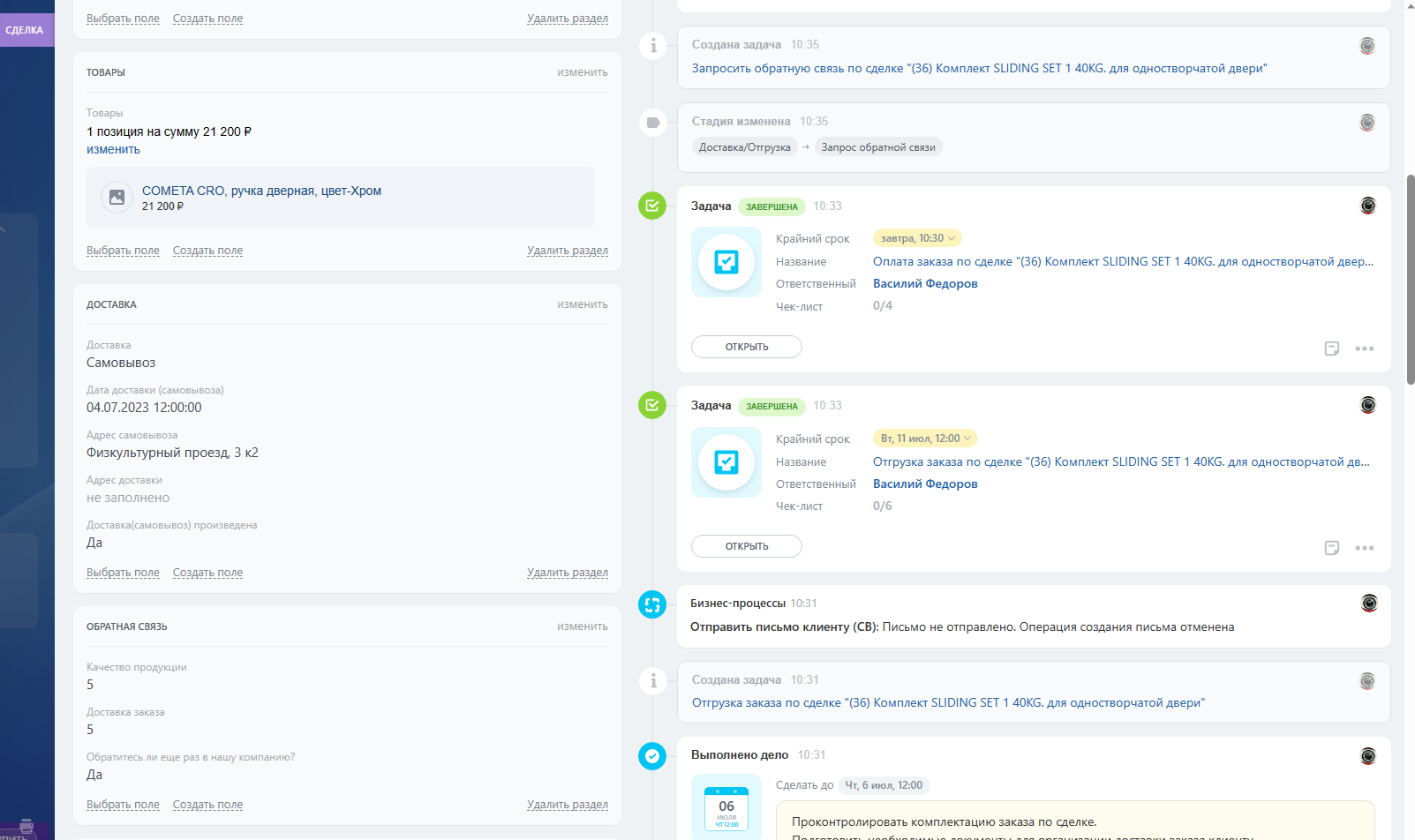Open the three-dots menu of the Оплата заказа task
The height and width of the screenshot is (840, 1415).
coord(1364,349)
